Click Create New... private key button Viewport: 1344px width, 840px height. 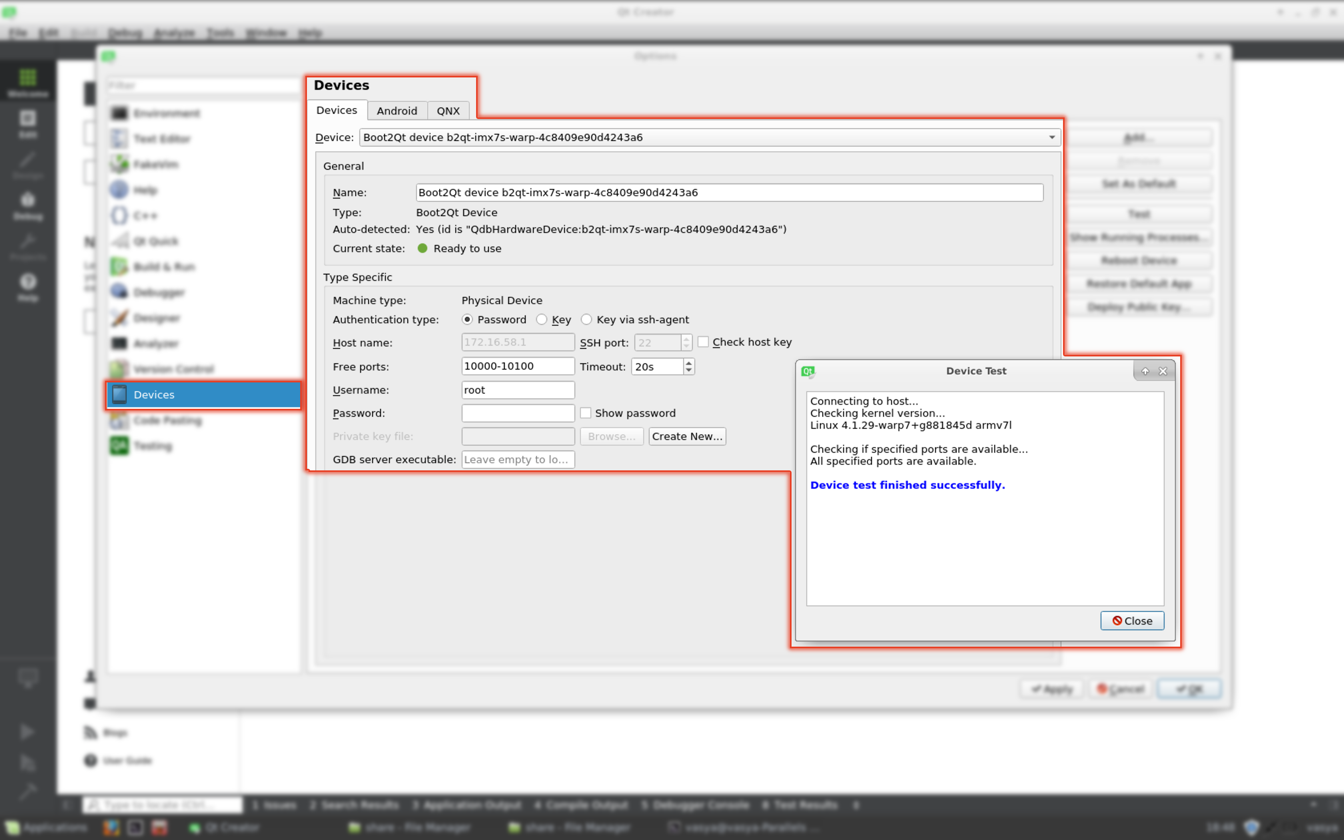click(x=687, y=436)
